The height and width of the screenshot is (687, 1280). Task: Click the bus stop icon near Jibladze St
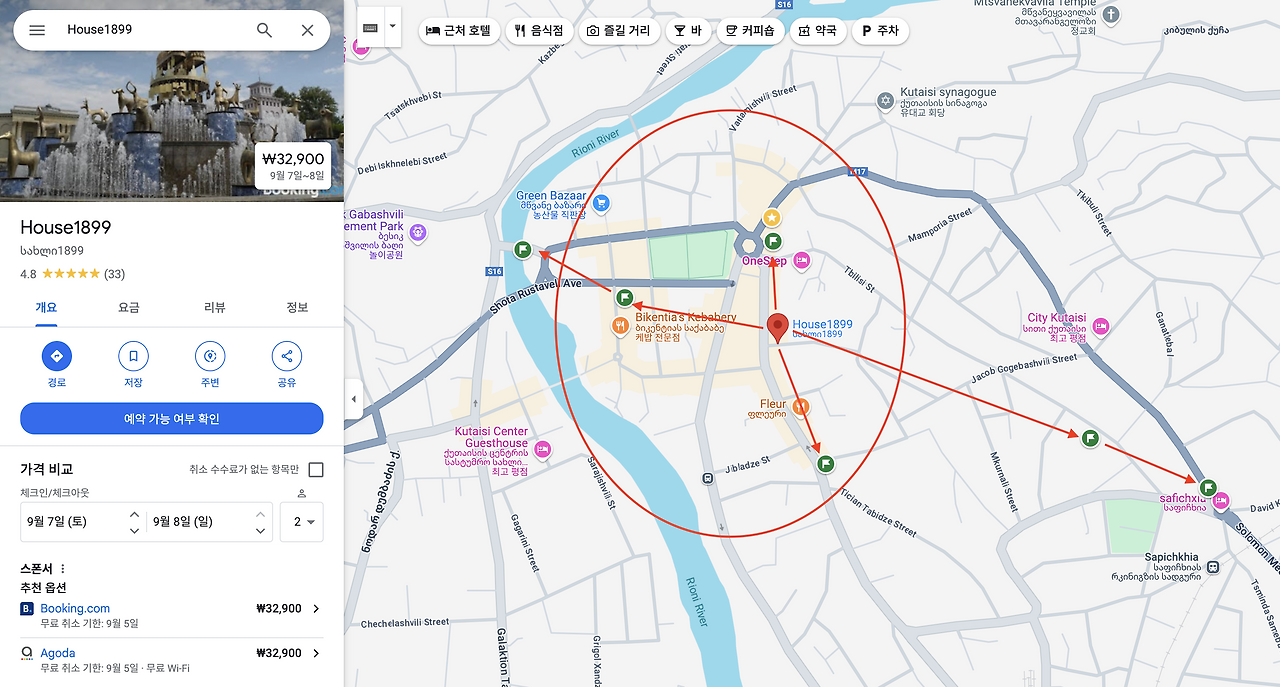[x=708, y=478]
